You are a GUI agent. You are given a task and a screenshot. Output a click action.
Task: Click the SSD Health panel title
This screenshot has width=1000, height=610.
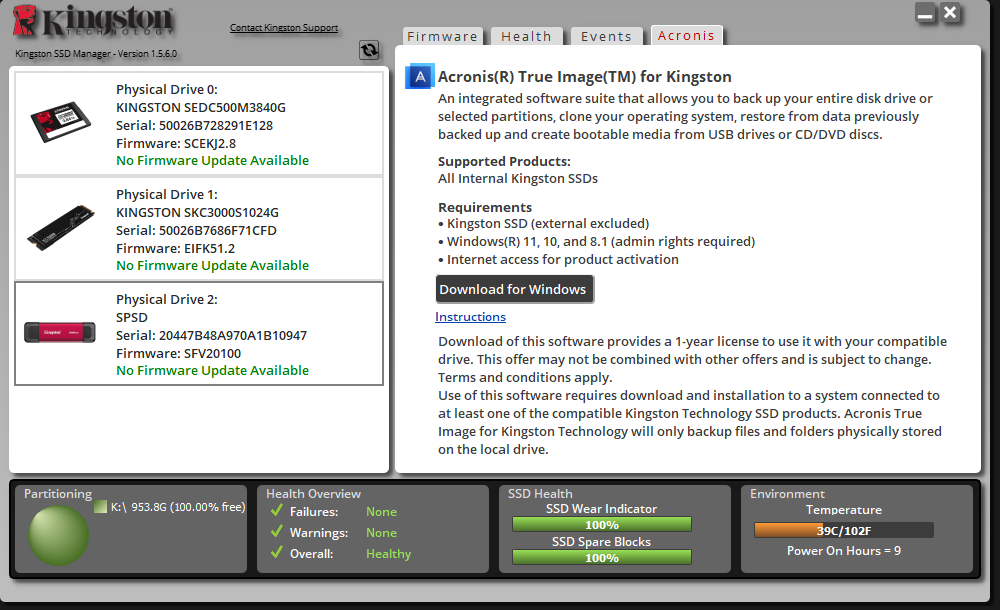[x=540, y=494]
